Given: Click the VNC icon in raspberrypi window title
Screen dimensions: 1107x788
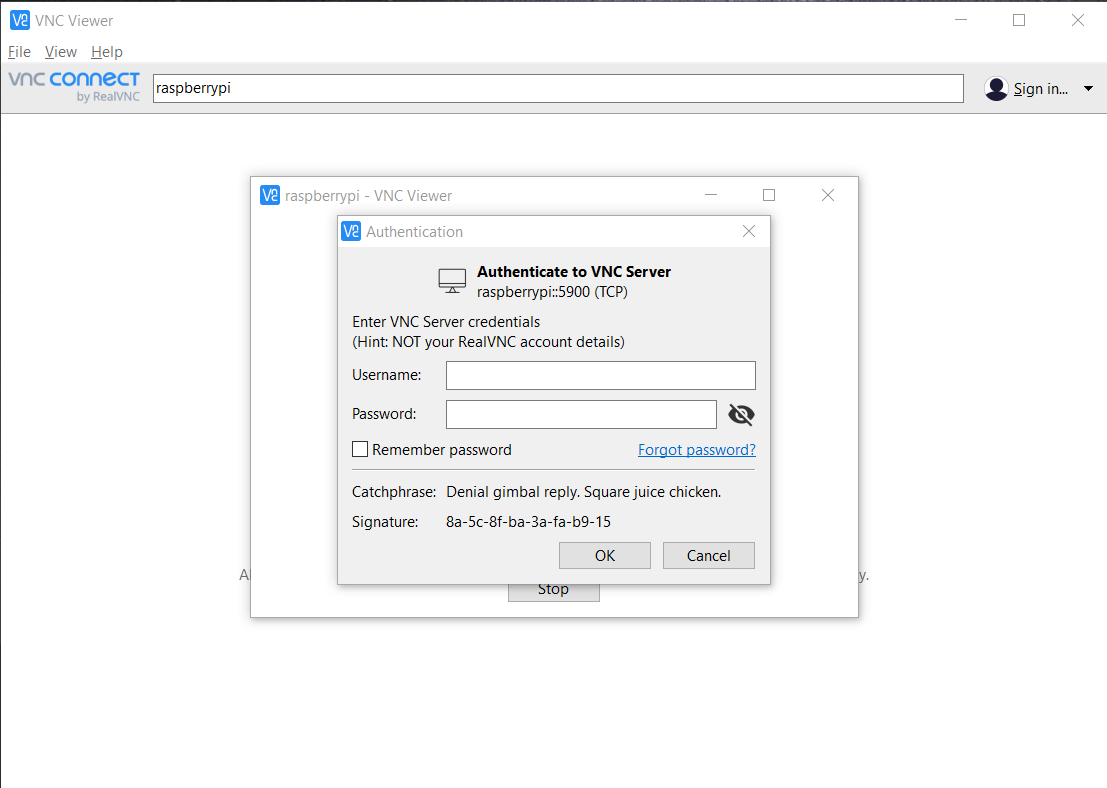Looking at the screenshot, I should coord(270,195).
